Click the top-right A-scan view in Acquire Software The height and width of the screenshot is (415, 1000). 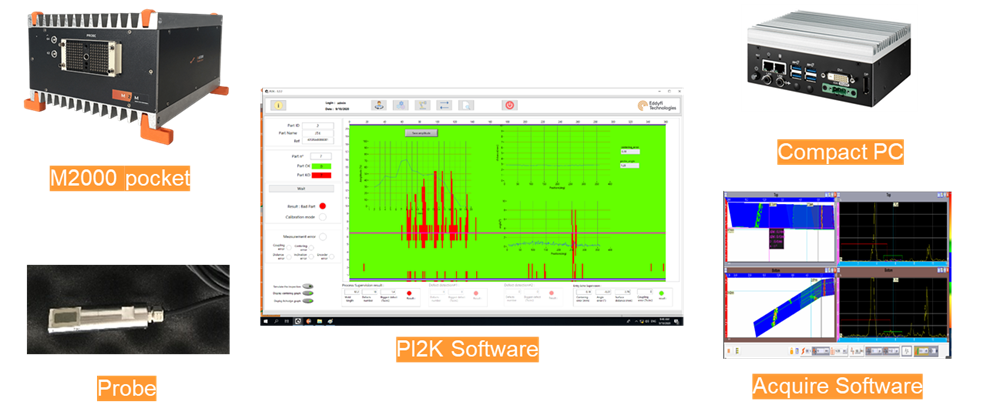pos(893,229)
